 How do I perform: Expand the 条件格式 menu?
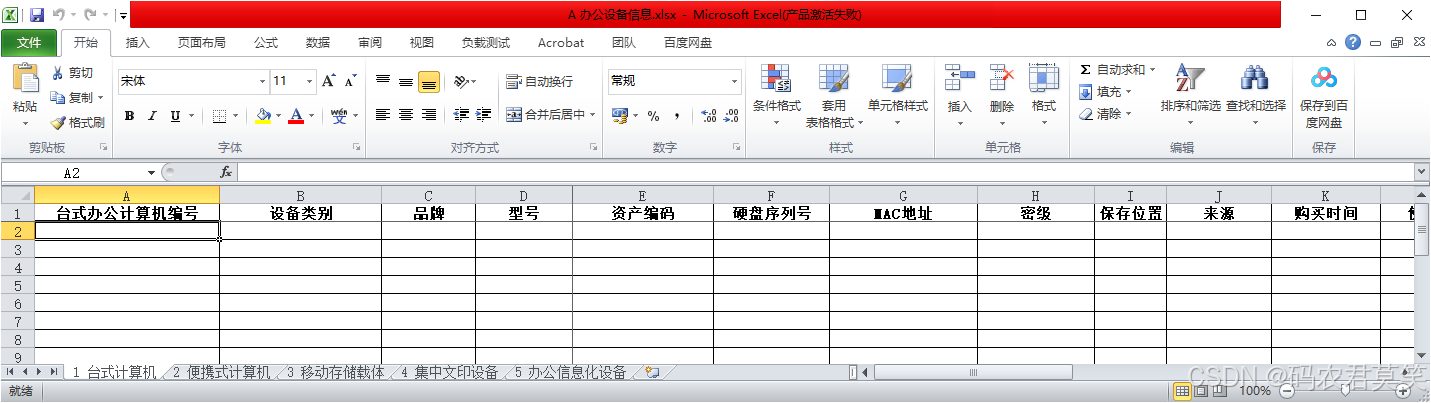[777, 97]
